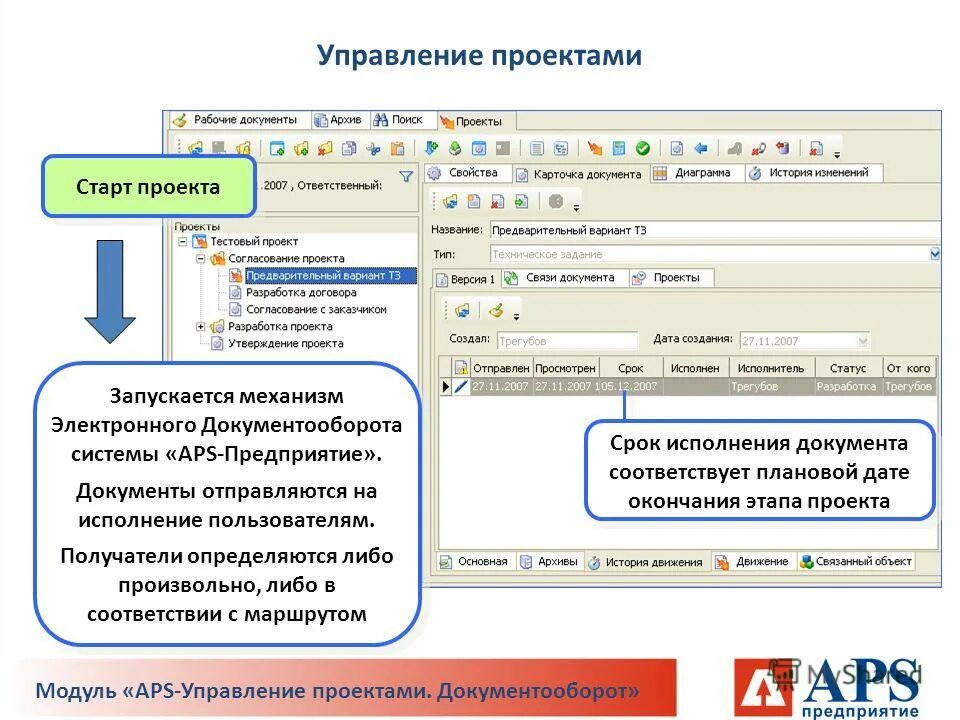Click the blue calendar window toolbar icon
This screenshot has height=720, width=960.
click(x=479, y=148)
